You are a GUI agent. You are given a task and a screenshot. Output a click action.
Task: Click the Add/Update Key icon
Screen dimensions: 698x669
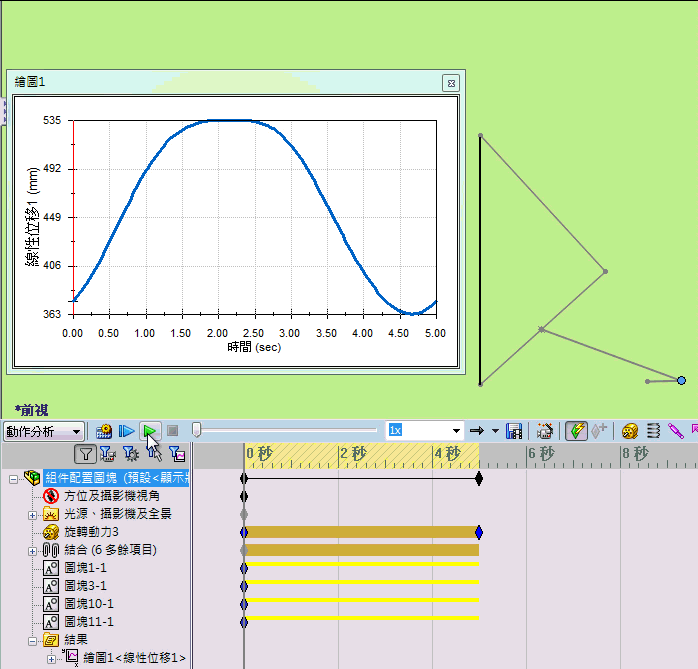click(599, 431)
